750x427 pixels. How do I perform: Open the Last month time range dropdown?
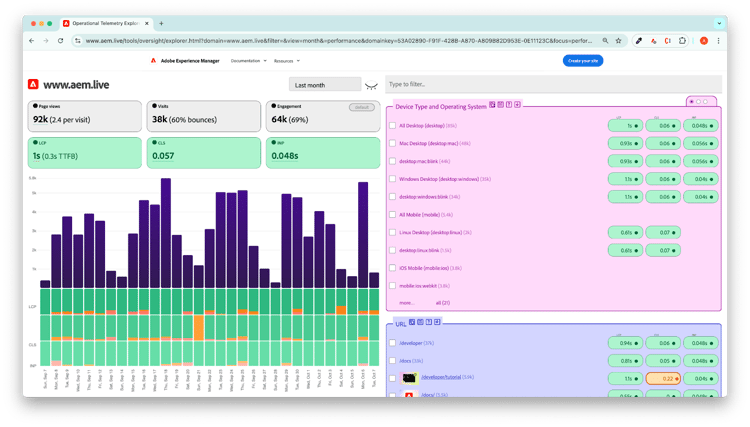[x=324, y=85]
